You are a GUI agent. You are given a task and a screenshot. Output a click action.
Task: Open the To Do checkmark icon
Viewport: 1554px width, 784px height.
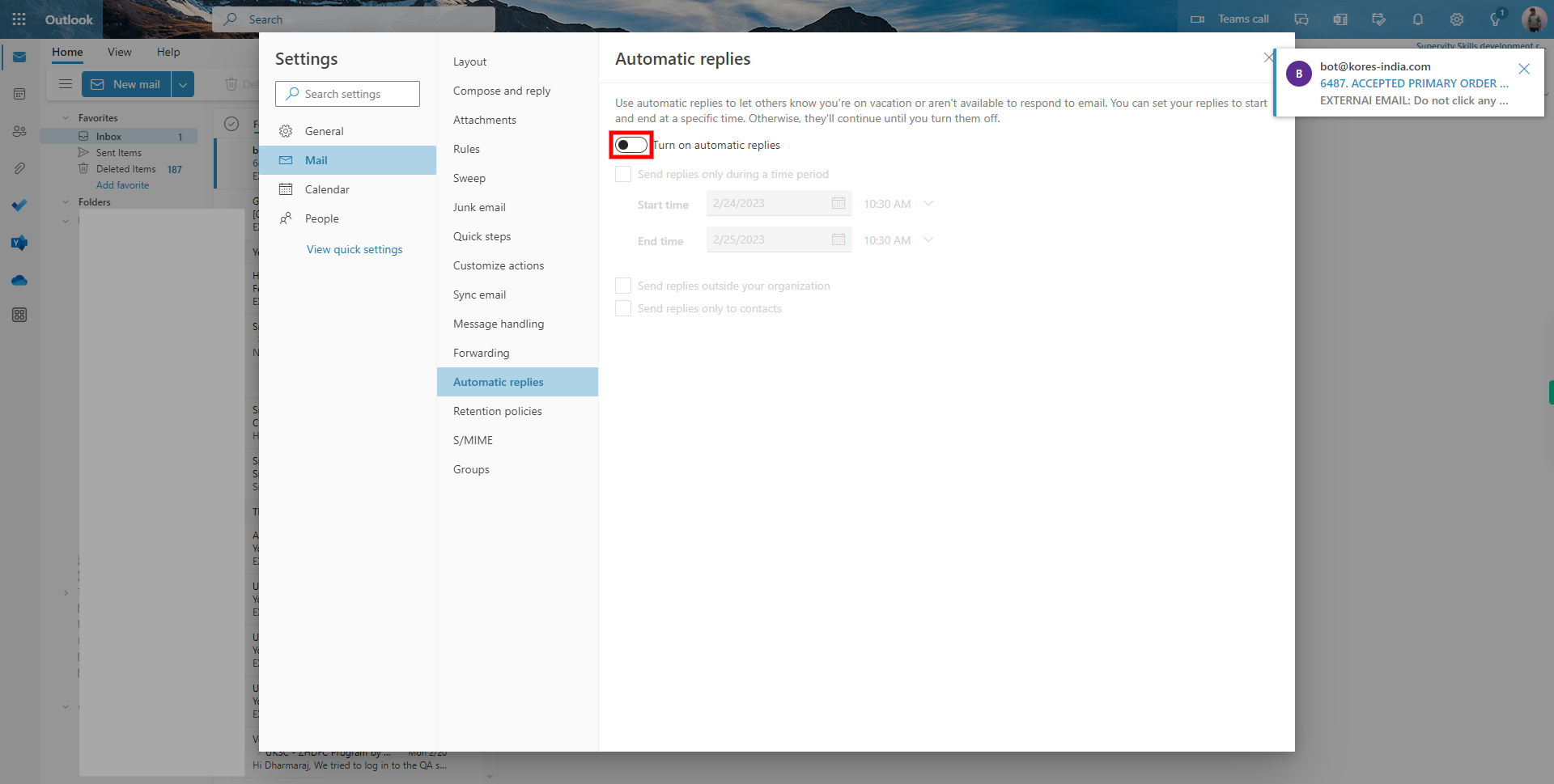(19, 206)
